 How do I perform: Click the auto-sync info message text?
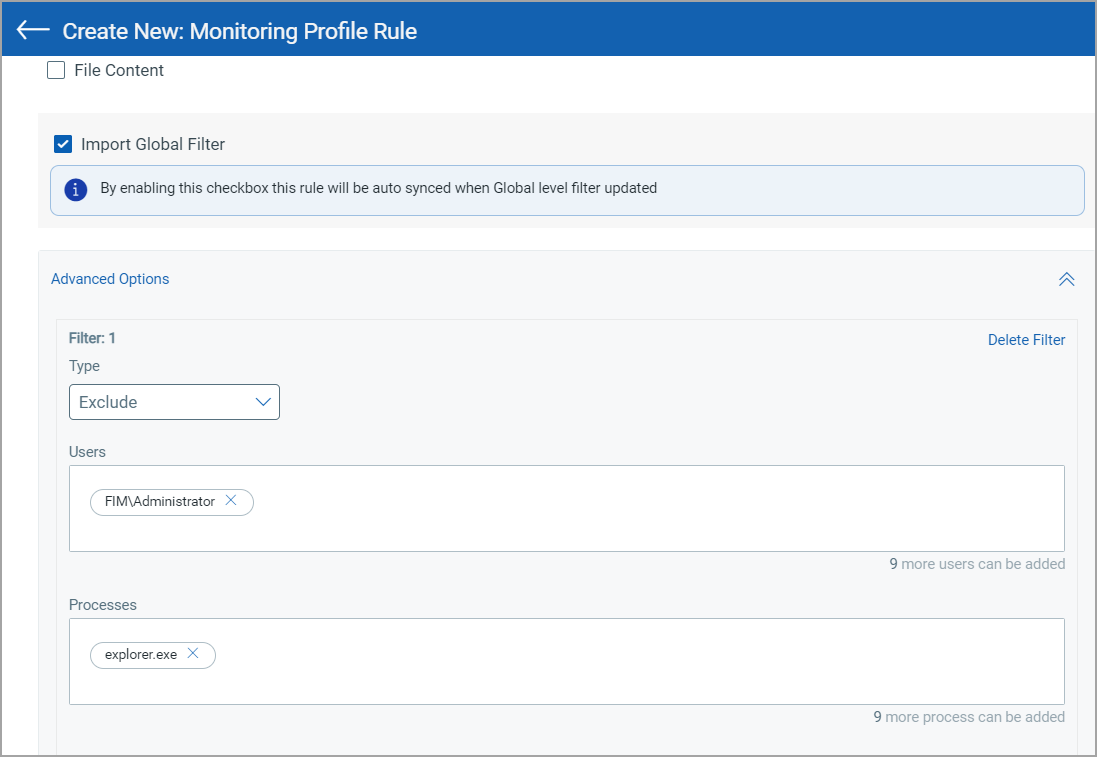[x=378, y=188]
